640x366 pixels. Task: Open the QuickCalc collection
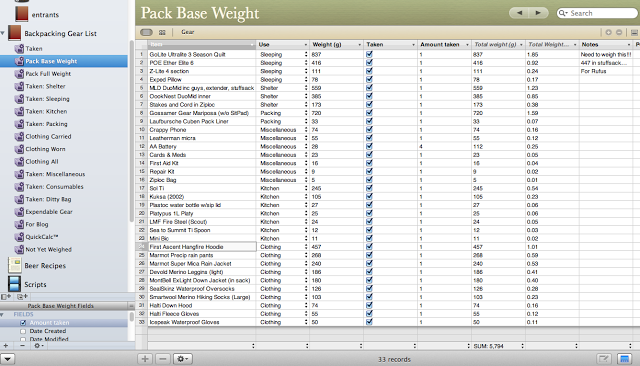coord(42,237)
